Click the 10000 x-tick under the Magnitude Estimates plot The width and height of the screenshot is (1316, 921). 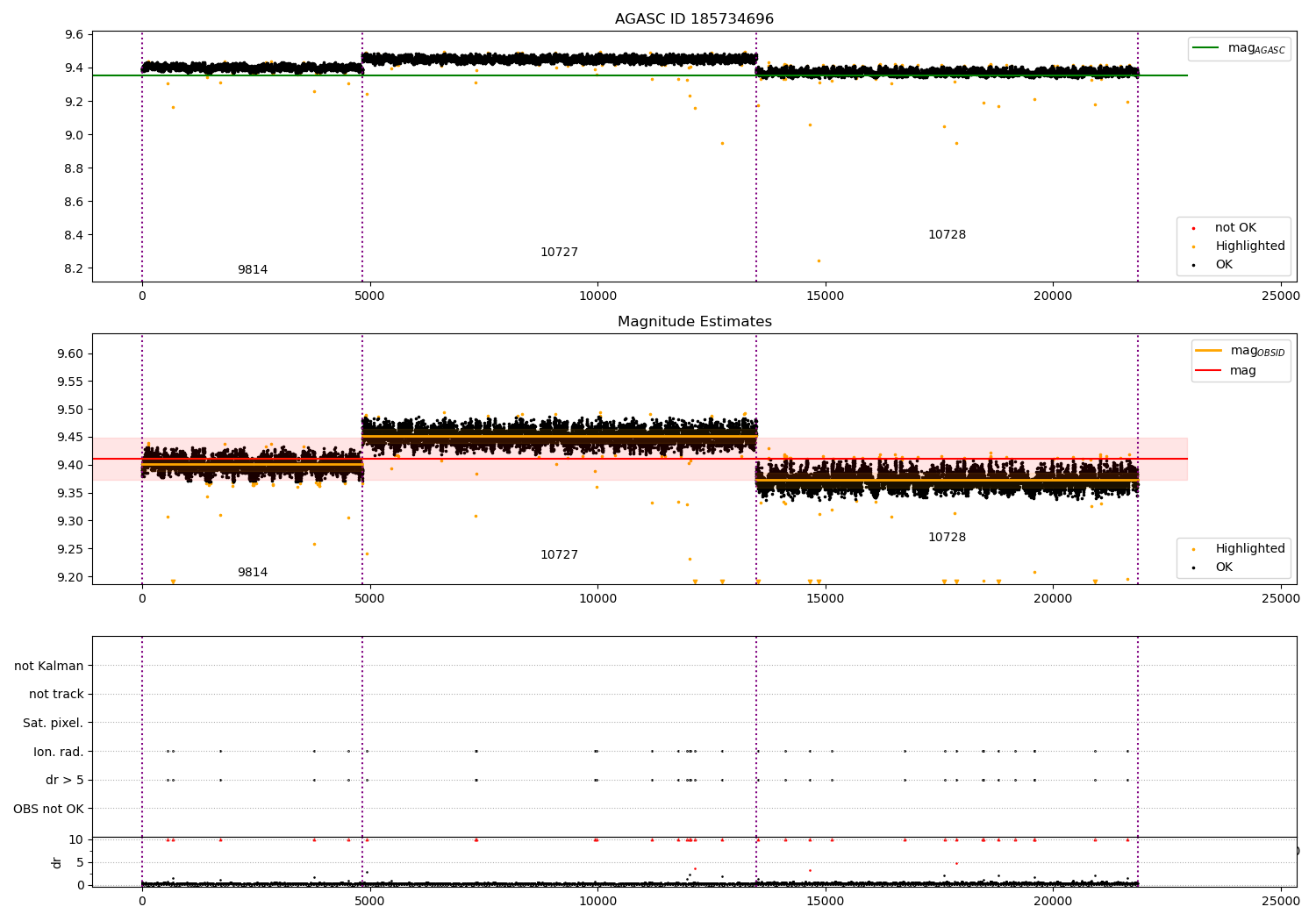tap(597, 599)
